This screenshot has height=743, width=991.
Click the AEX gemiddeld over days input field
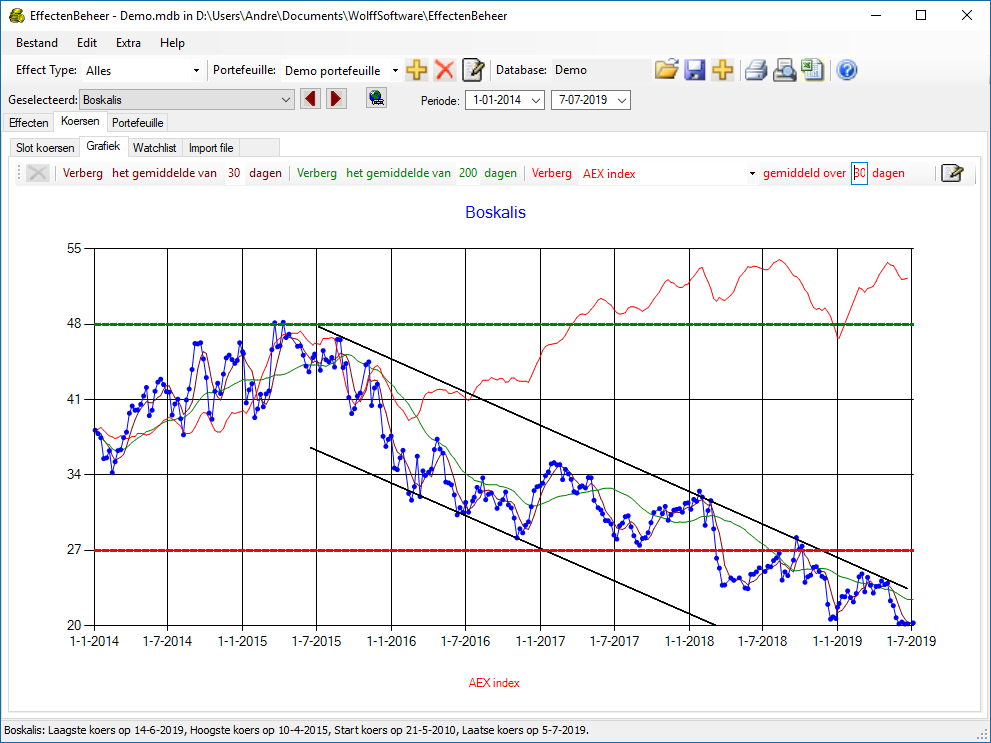click(x=859, y=173)
